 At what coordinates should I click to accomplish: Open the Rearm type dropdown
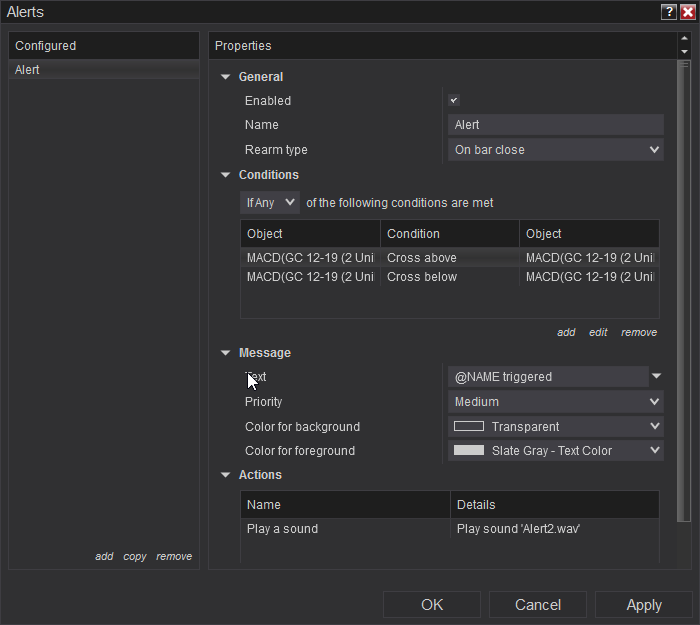555,150
